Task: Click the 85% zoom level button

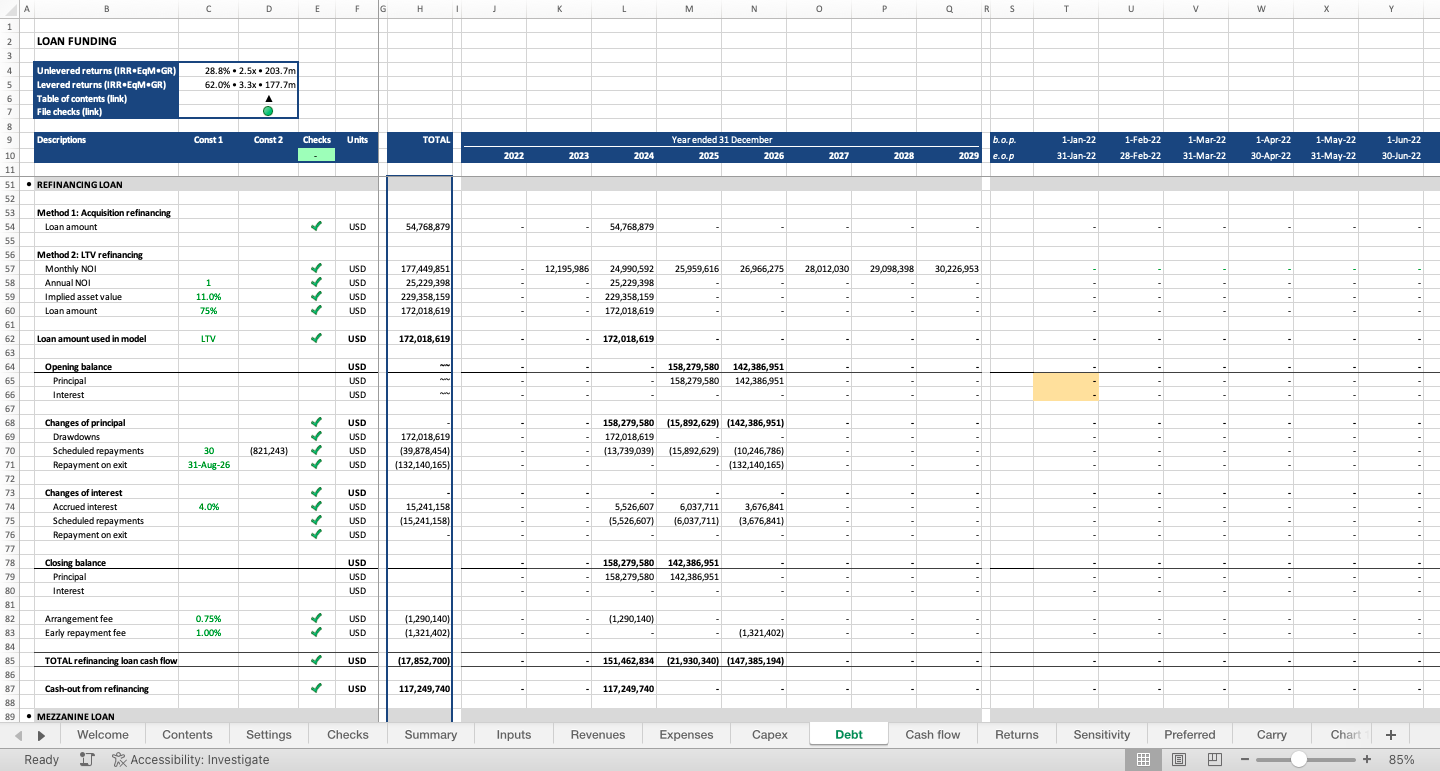Action: (x=1401, y=760)
